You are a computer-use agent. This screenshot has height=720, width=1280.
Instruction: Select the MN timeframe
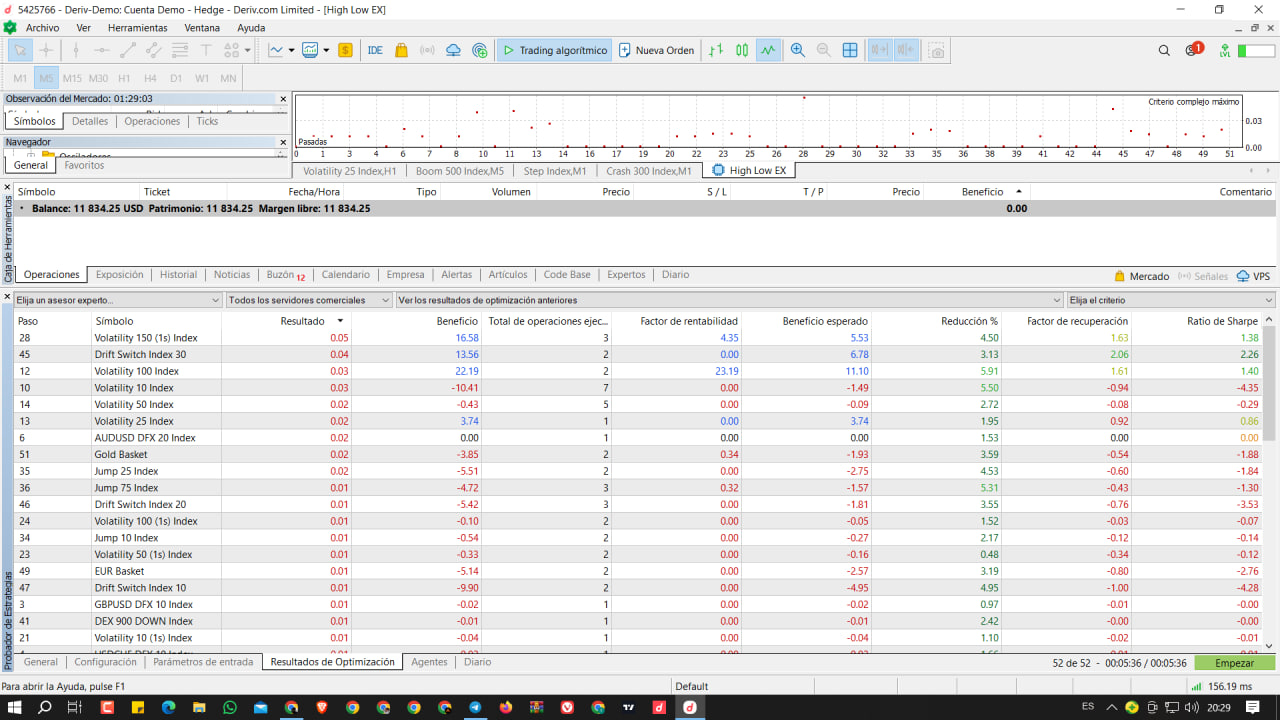[228, 78]
